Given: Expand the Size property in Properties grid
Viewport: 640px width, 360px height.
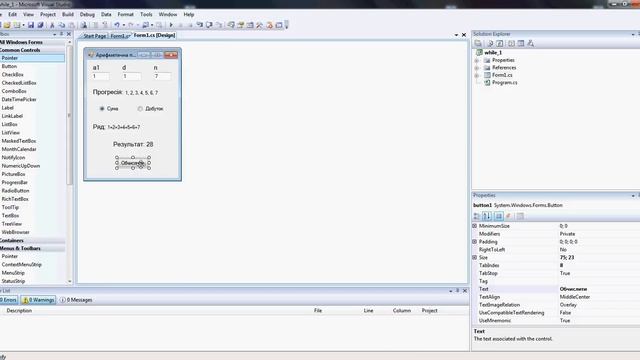Looking at the screenshot, I should (x=475, y=258).
